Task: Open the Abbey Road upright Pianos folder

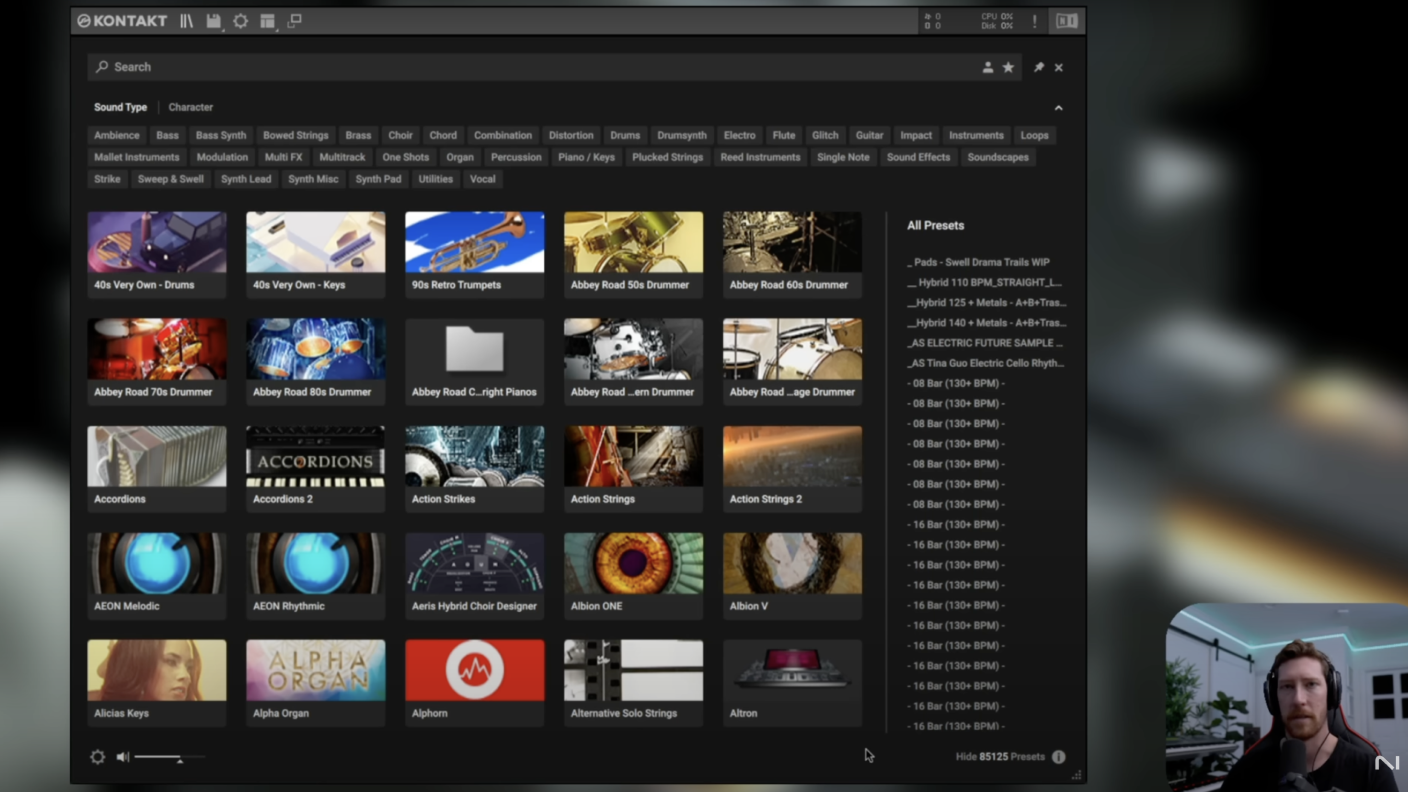Action: coord(475,361)
